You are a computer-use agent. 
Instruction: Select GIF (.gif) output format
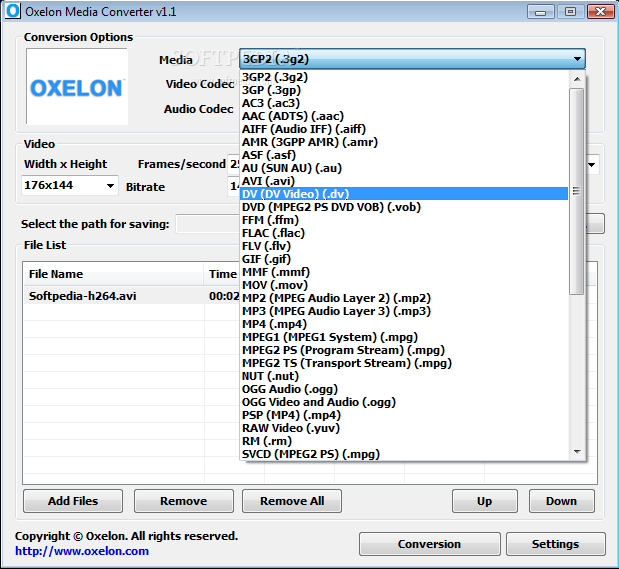coord(404,259)
